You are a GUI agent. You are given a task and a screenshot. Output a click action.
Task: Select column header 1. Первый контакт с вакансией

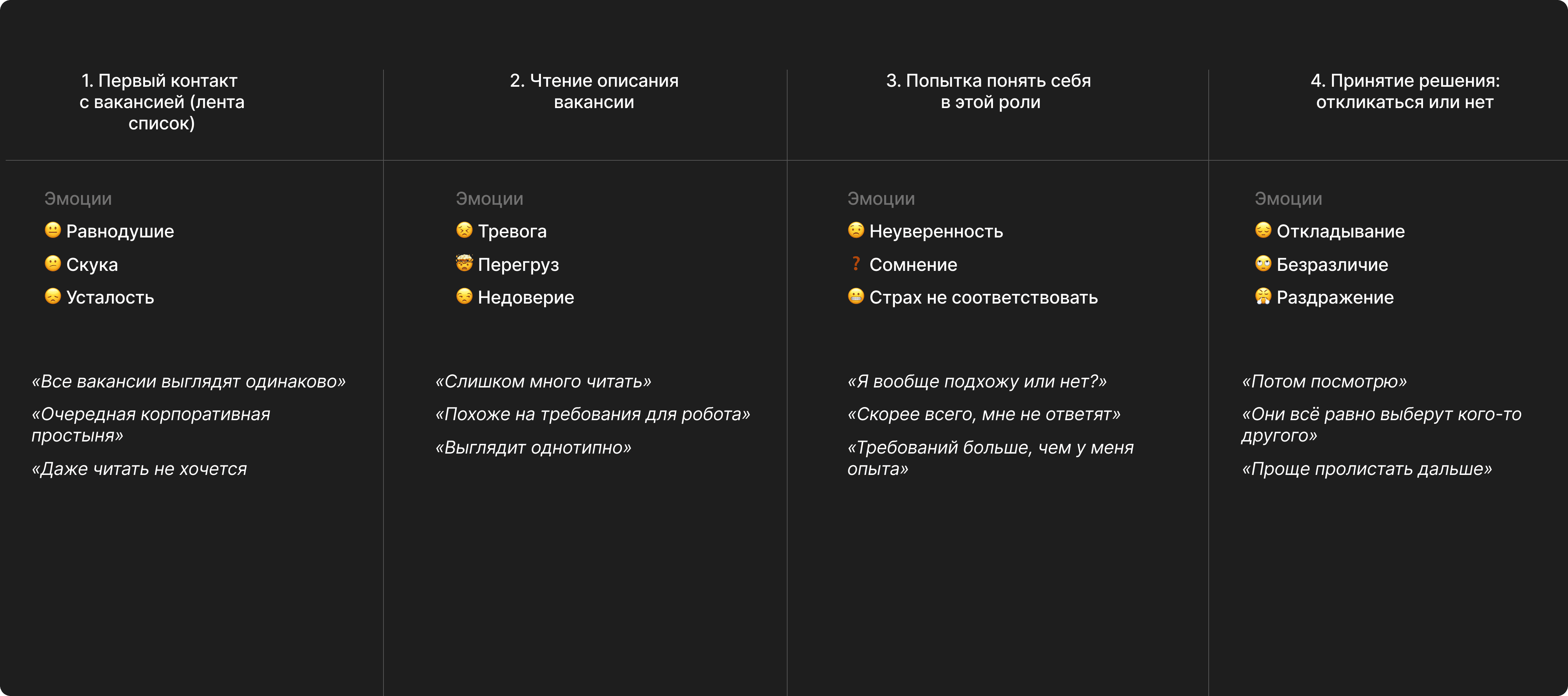click(x=162, y=102)
